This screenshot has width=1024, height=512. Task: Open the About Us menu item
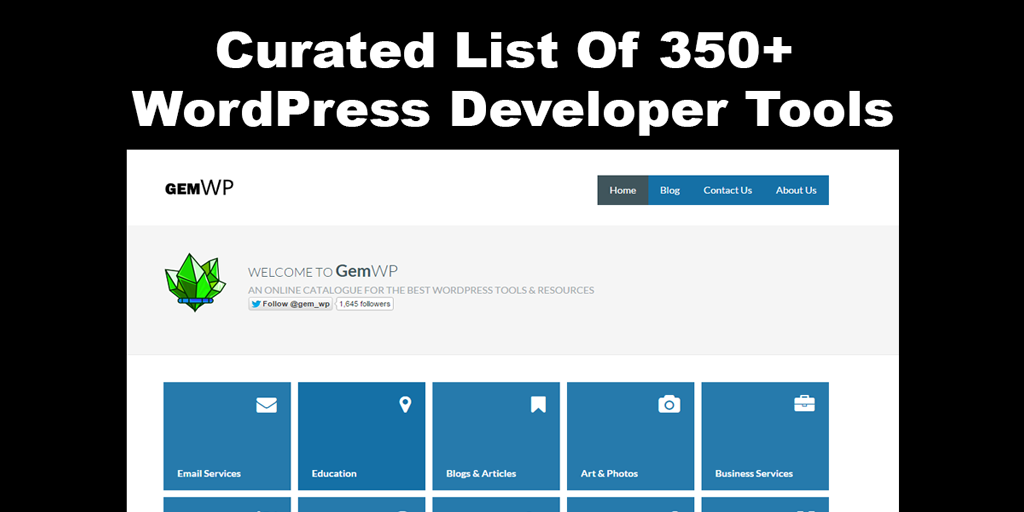pyautogui.click(x=796, y=190)
